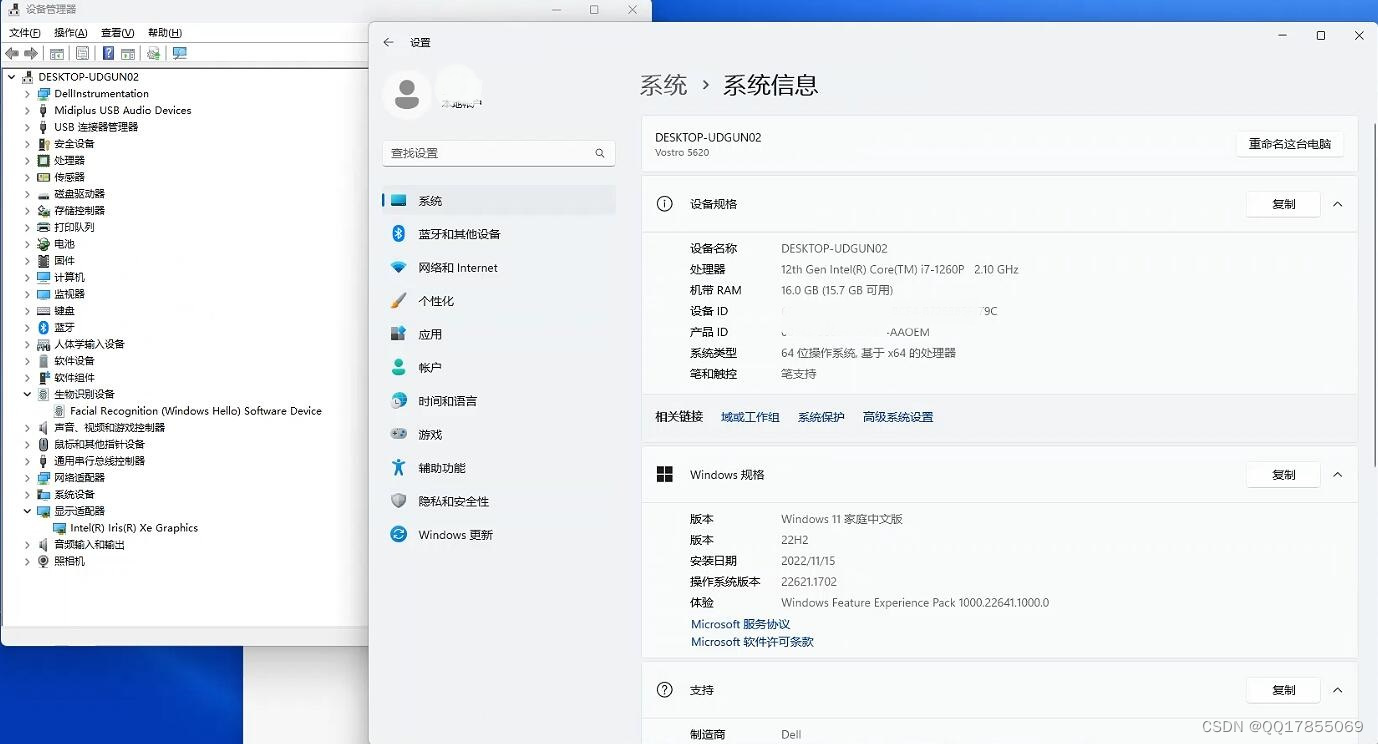Image resolution: width=1378 pixels, height=744 pixels.
Task: Click the Forward arrow in Device Manager toolbar
Action: pos(31,53)
